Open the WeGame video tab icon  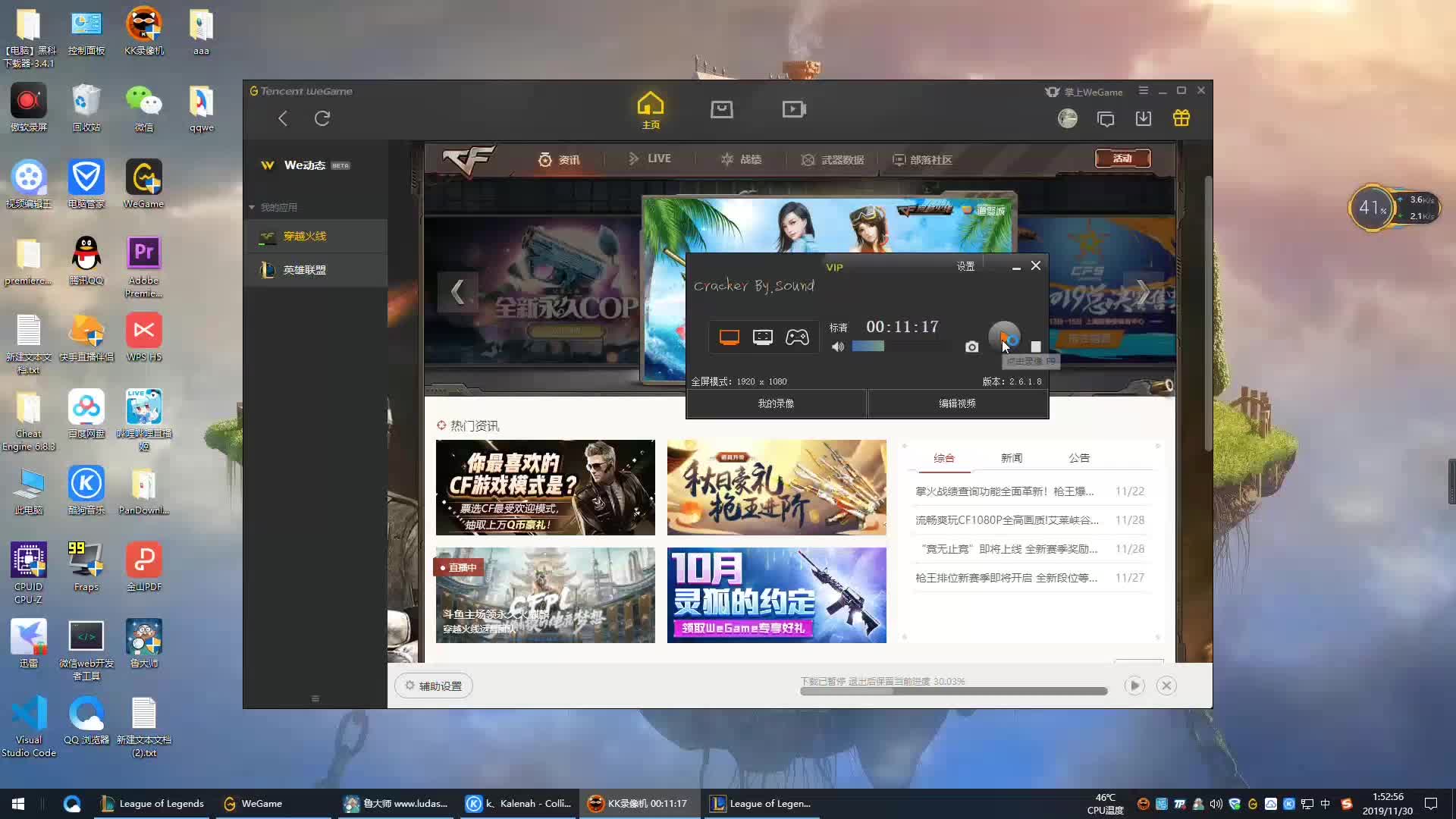[794, 109]
